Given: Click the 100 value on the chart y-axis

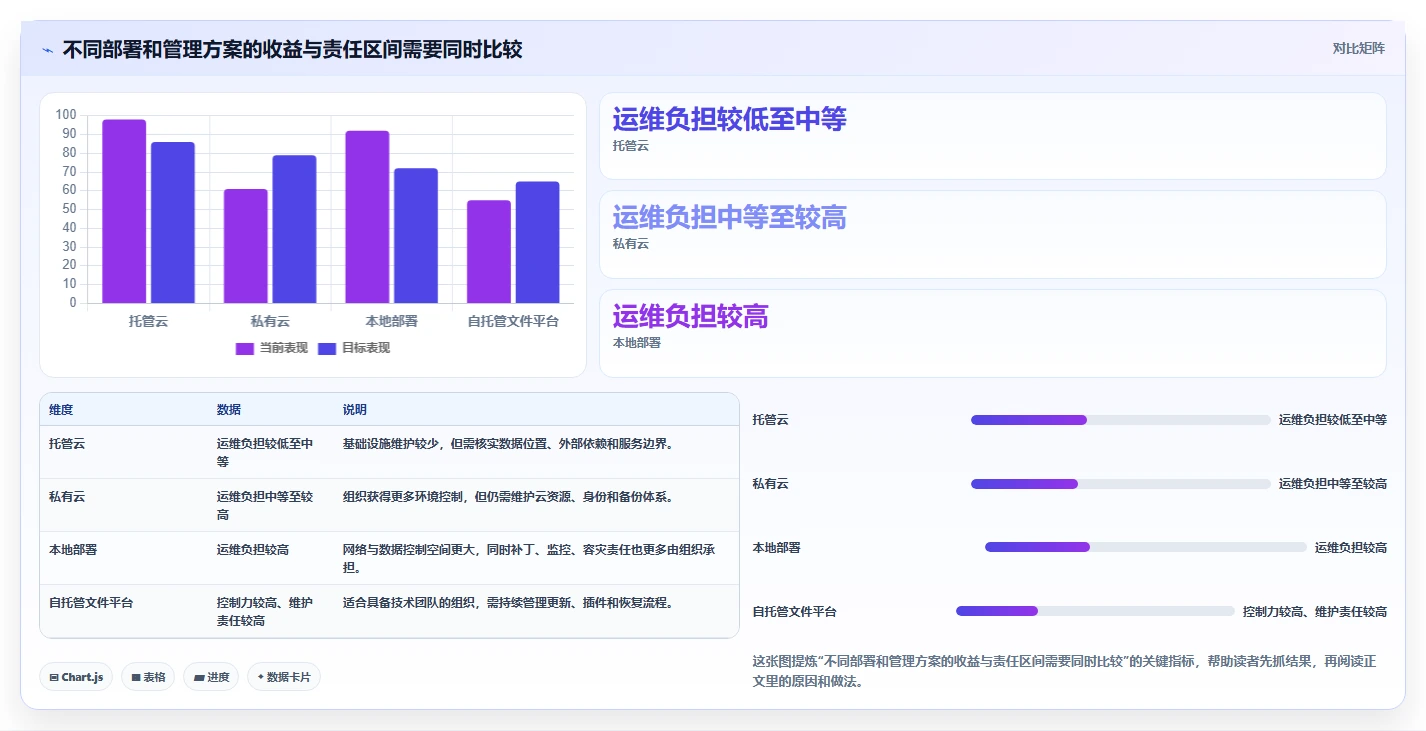Looking at the screenshot, I should point(66,115).
